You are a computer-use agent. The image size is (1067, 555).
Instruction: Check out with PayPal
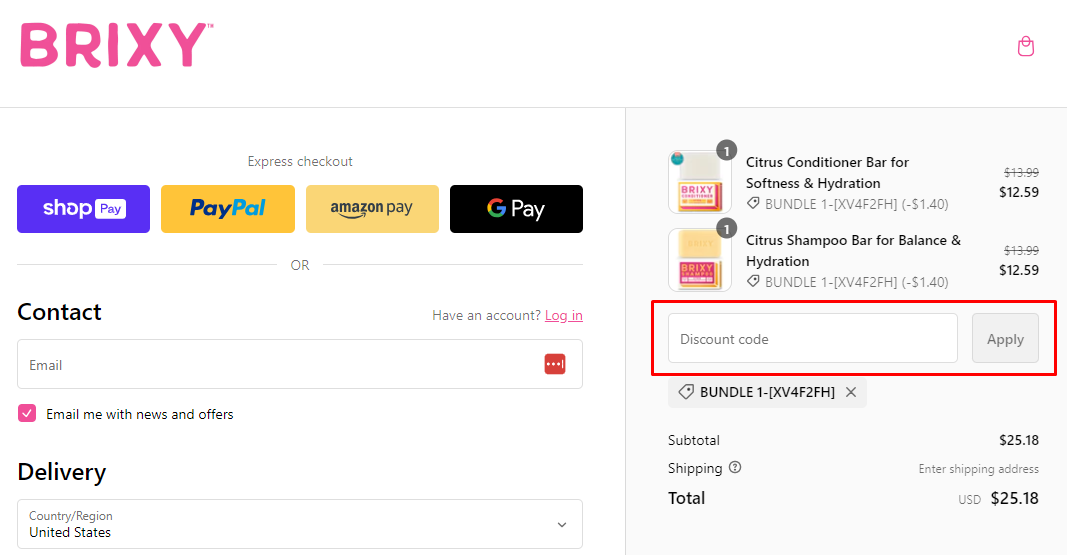click(228, 209)
